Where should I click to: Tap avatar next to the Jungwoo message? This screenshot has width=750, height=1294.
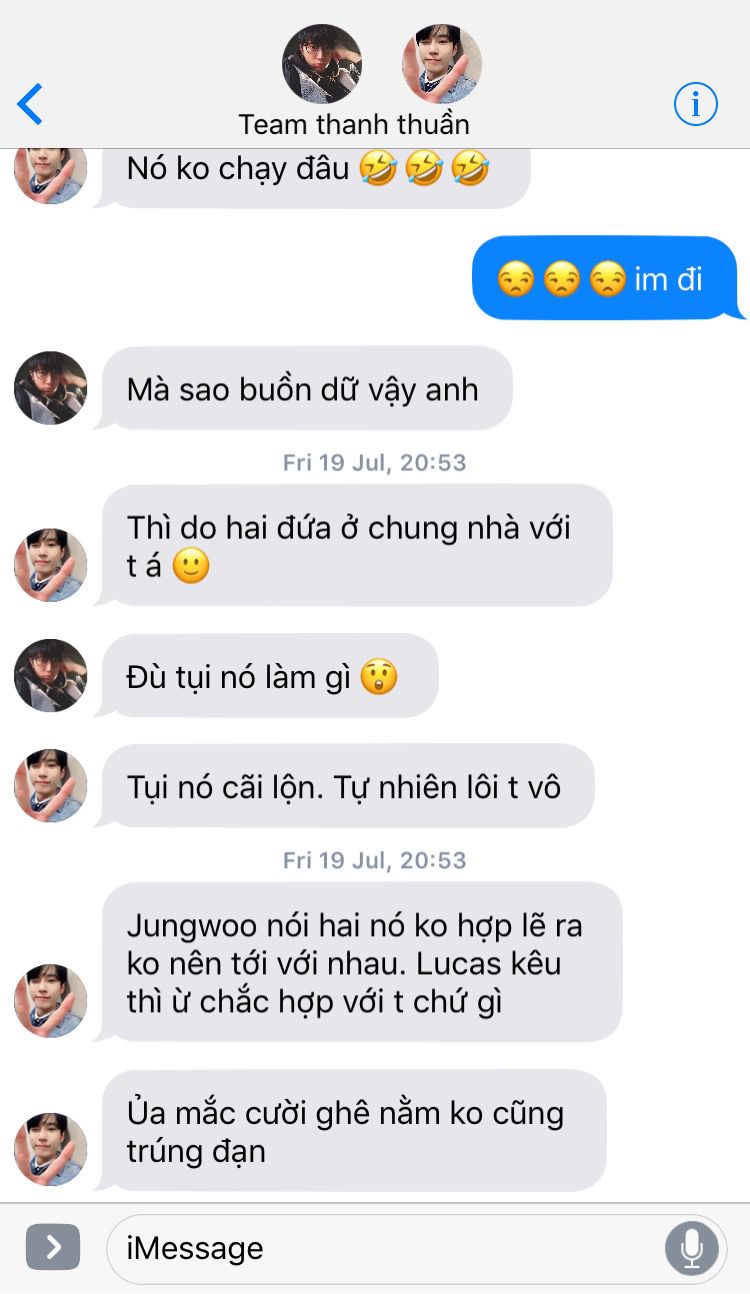[x=51, y=1001]
